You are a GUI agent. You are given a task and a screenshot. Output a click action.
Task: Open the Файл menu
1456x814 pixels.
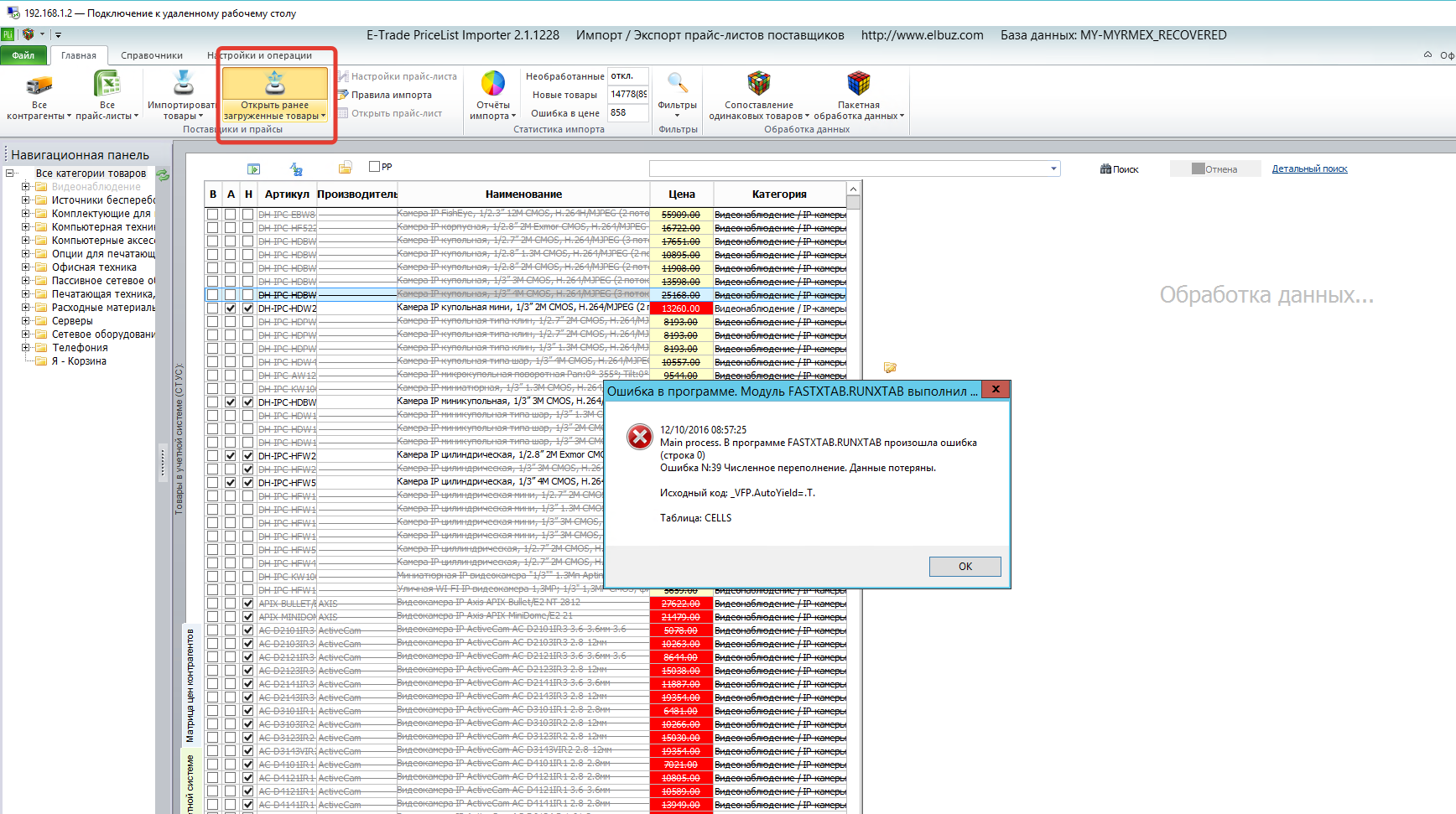click(23, 55)
